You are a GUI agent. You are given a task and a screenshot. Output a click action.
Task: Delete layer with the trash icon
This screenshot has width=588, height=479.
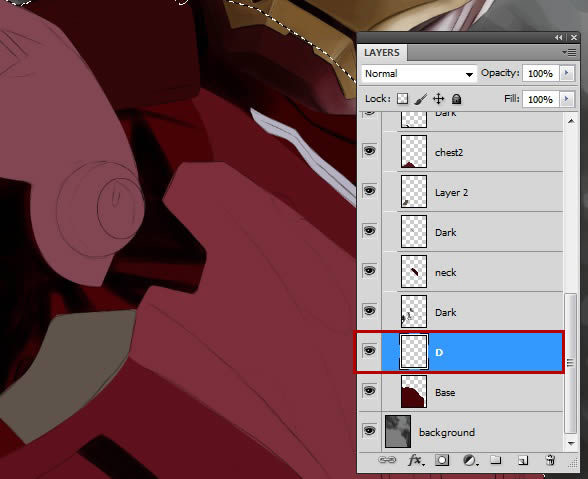pos(550,460)
